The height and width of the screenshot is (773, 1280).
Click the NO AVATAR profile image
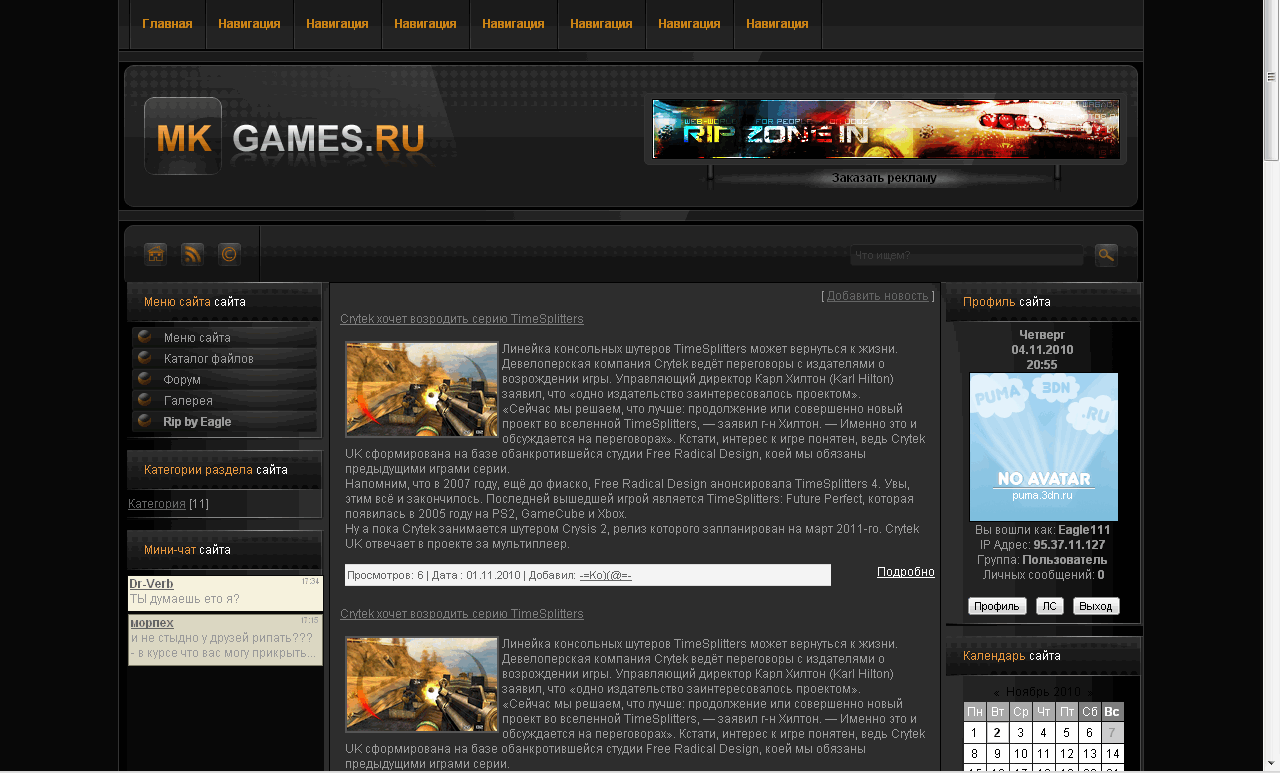1044,447
